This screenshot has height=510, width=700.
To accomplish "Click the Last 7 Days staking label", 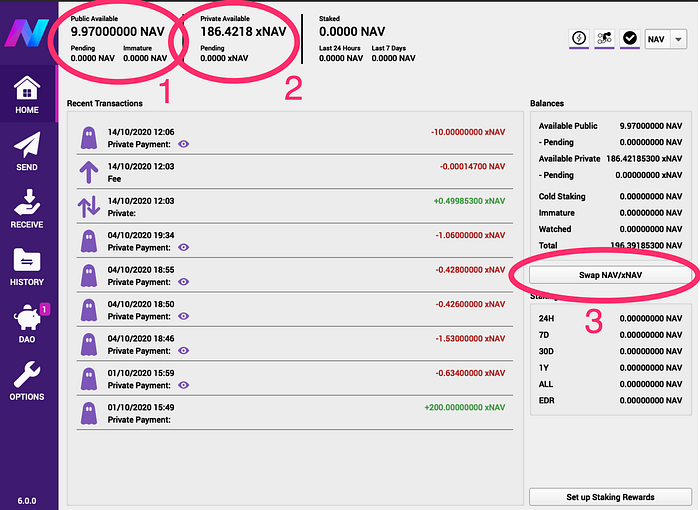I will pos(388,48).
